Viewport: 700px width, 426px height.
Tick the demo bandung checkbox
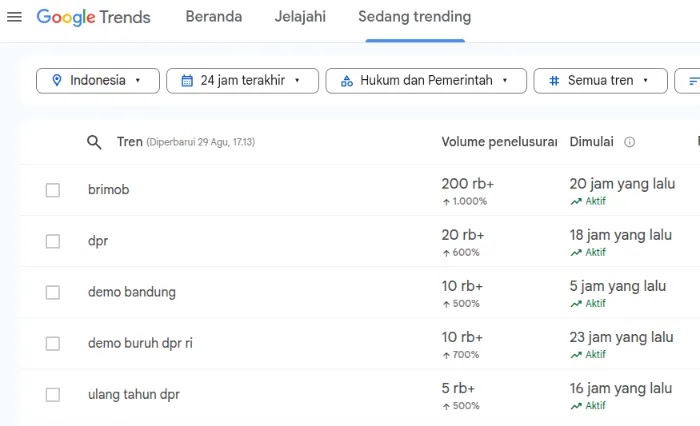(x=53, y=292)
